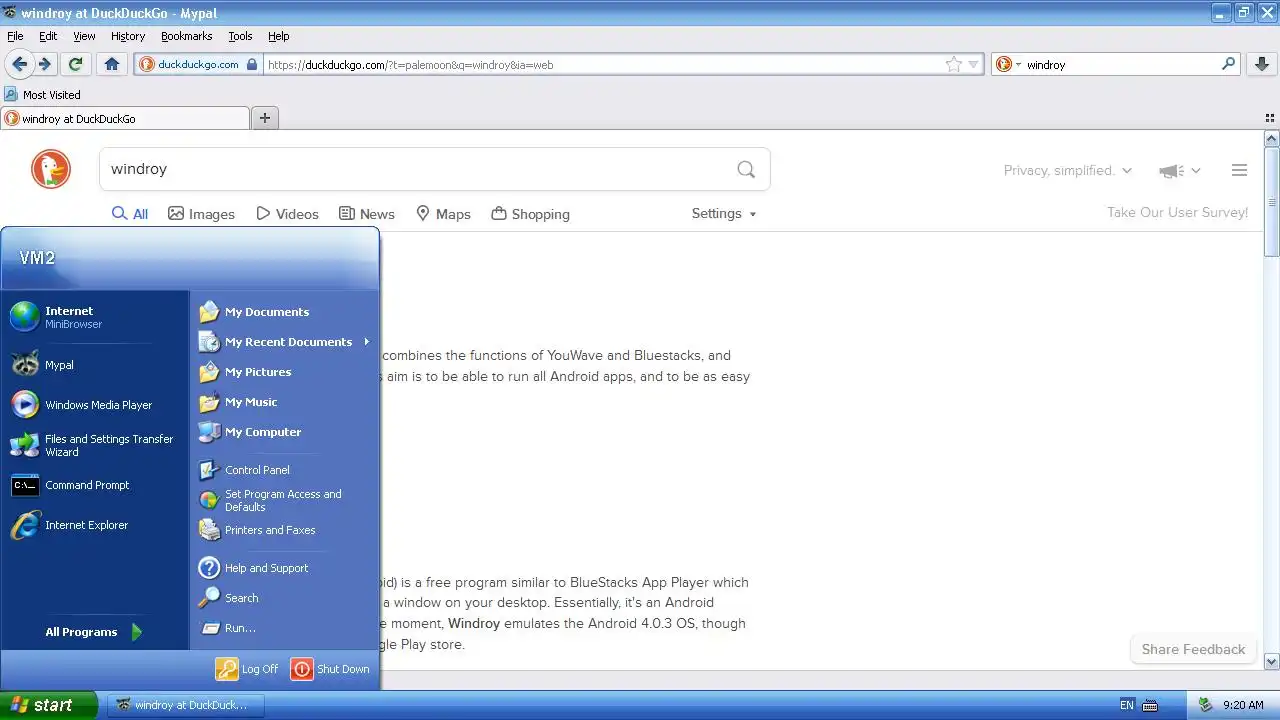Open the search engine selector dropdown
1280x720 pixels.
tap(1008, 64)
